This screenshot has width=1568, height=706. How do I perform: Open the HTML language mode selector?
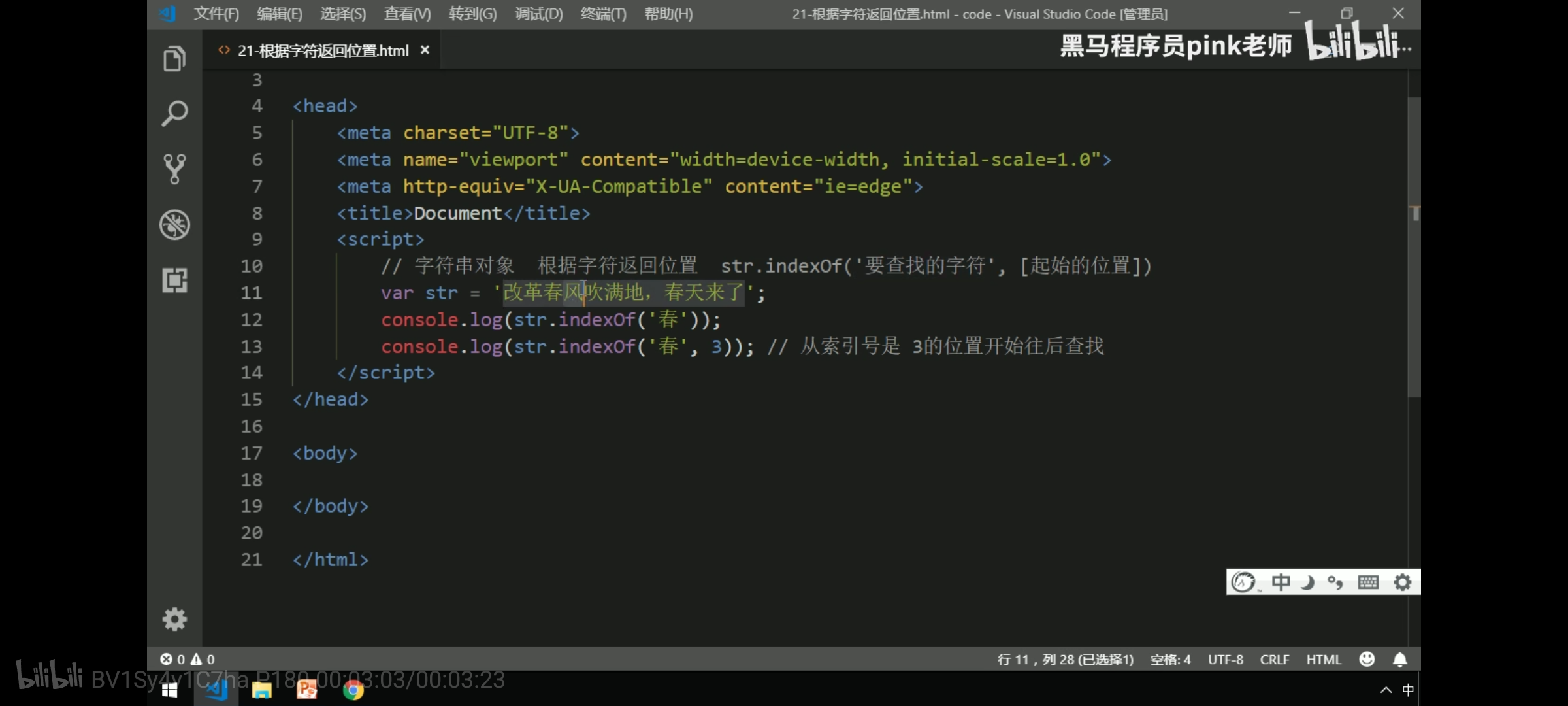[x=1323, y=659]
